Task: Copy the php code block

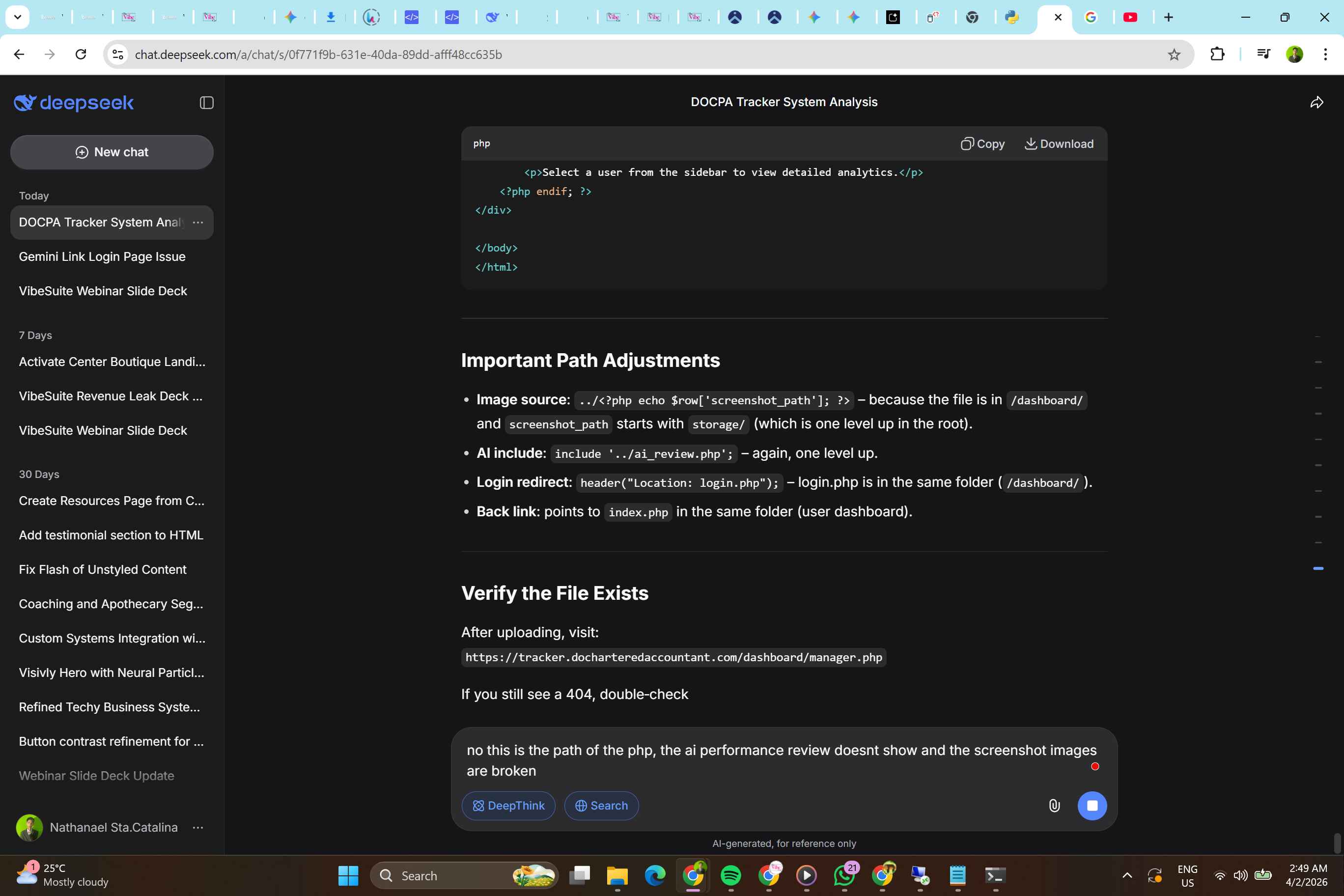Action: 982,144
